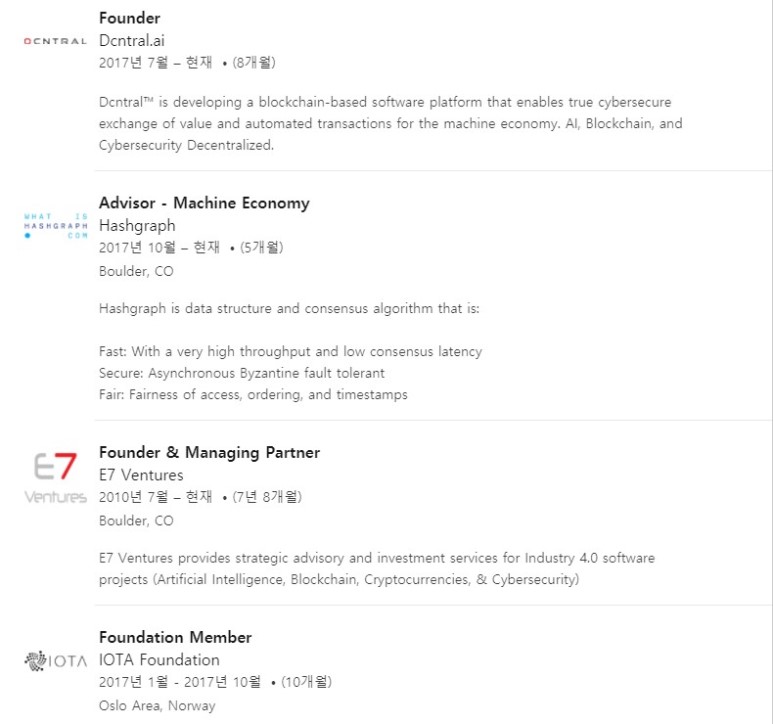Select the Advisor - Machine Economy title
The image size is (773, 724).
coord(204,203)
